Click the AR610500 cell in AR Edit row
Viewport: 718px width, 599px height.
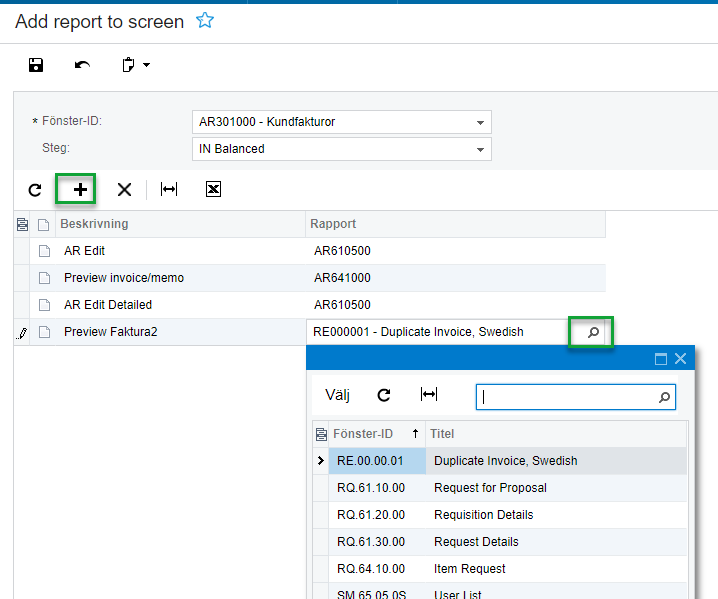456,251
